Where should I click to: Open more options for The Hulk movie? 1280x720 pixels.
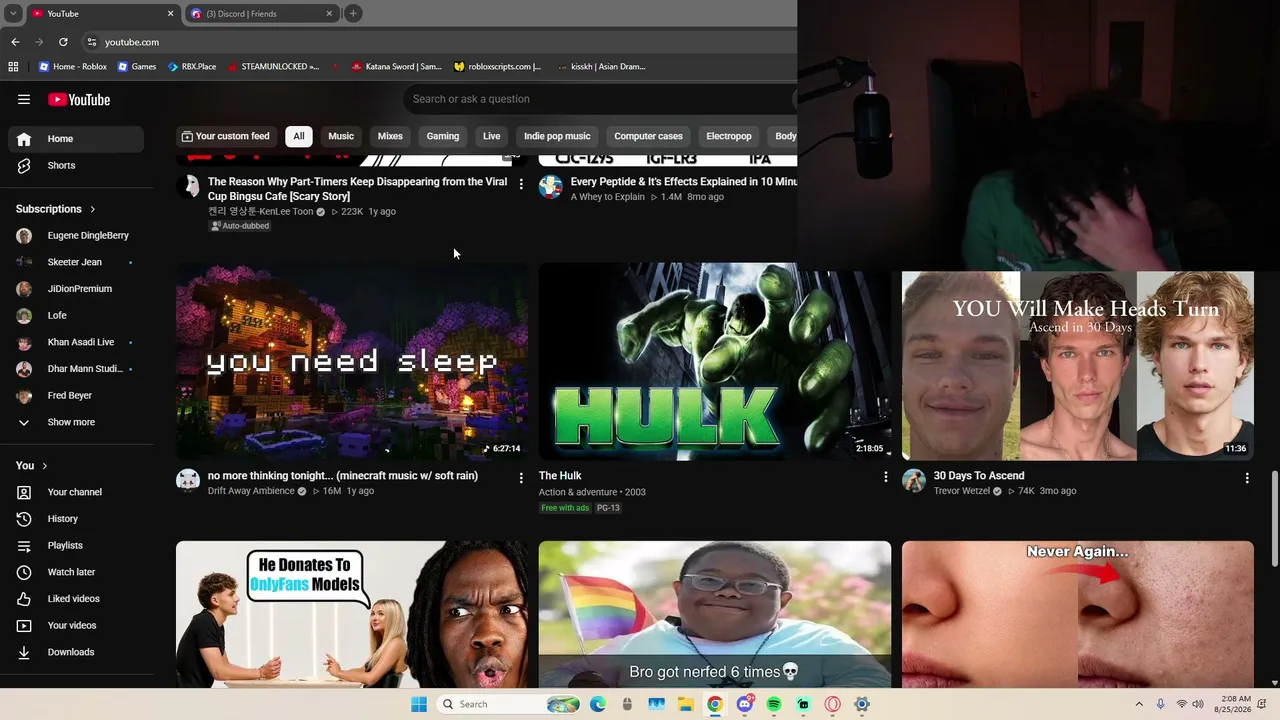pyautogui.click(x=885, y=478)
